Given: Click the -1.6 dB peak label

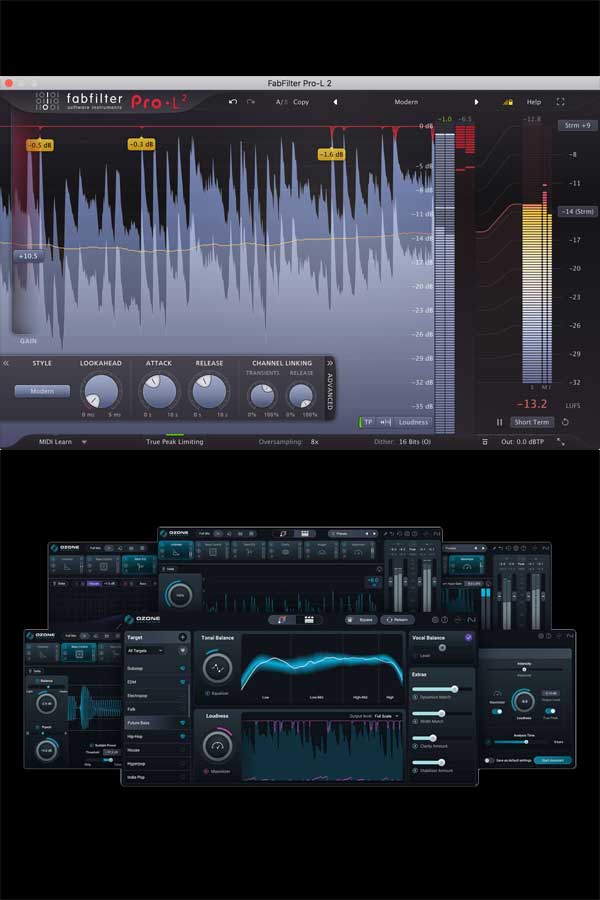Looking at the screenshot, I should pyautogui.click(x=331, y=154).
